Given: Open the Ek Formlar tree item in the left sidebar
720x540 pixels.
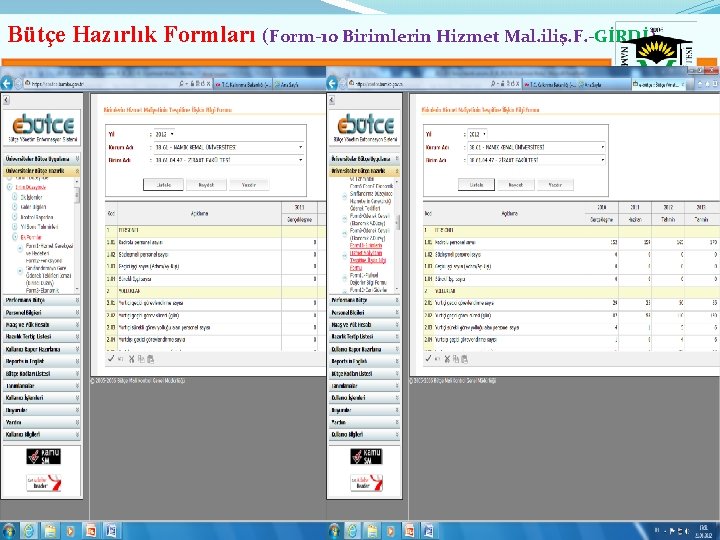Looking at the screenshot, I should click(x=31, y=237).
